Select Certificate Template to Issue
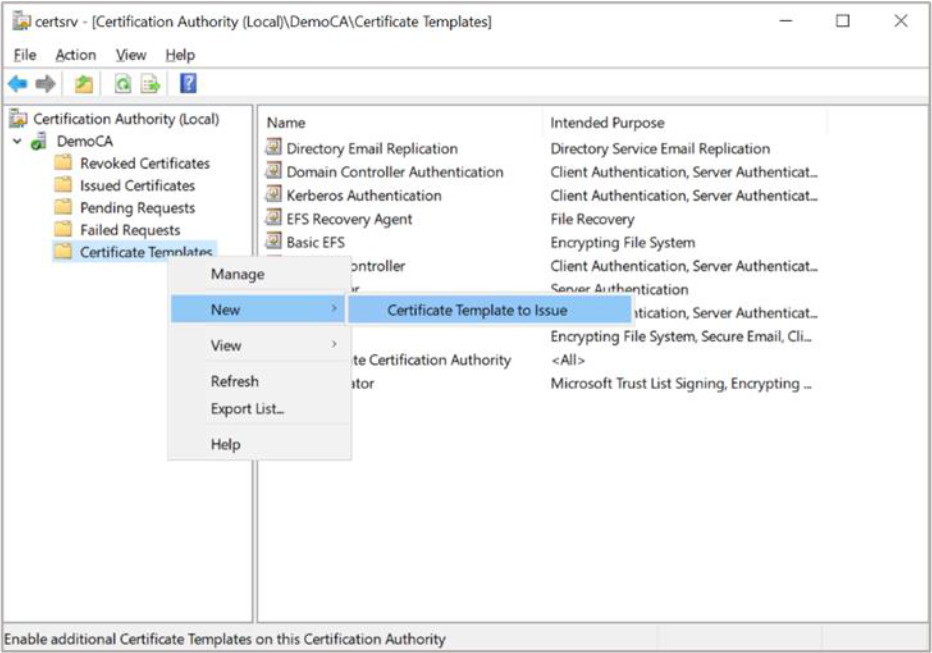 (x=477, y=310)
